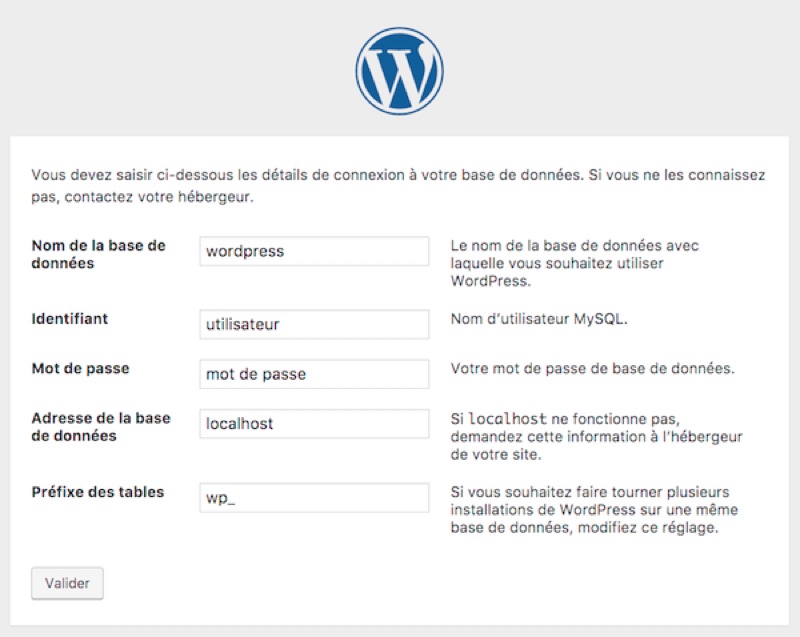800x637 pixels.
Task: Click the 'Préfixe des tables' label
Action: [x=98, y=492]
